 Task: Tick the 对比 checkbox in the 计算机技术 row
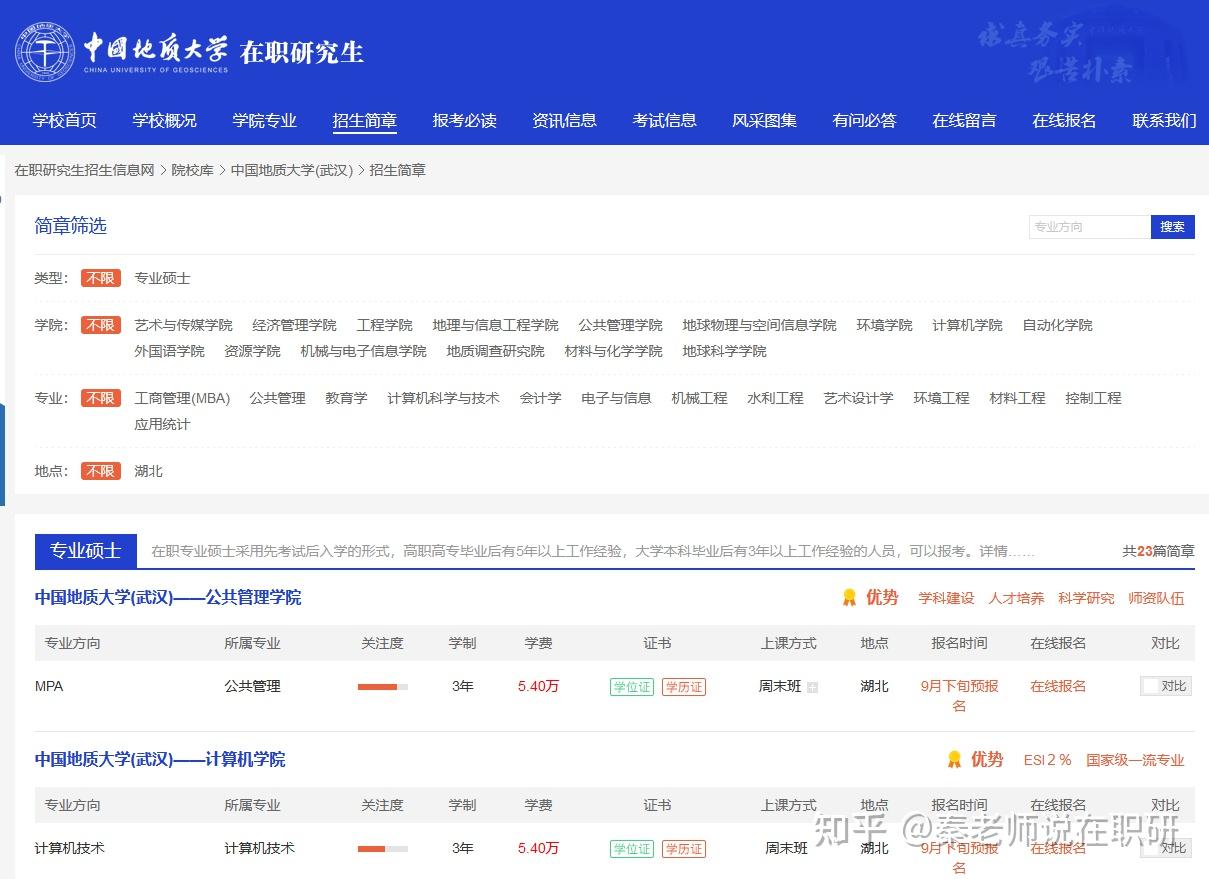(x=1151, y=848)
